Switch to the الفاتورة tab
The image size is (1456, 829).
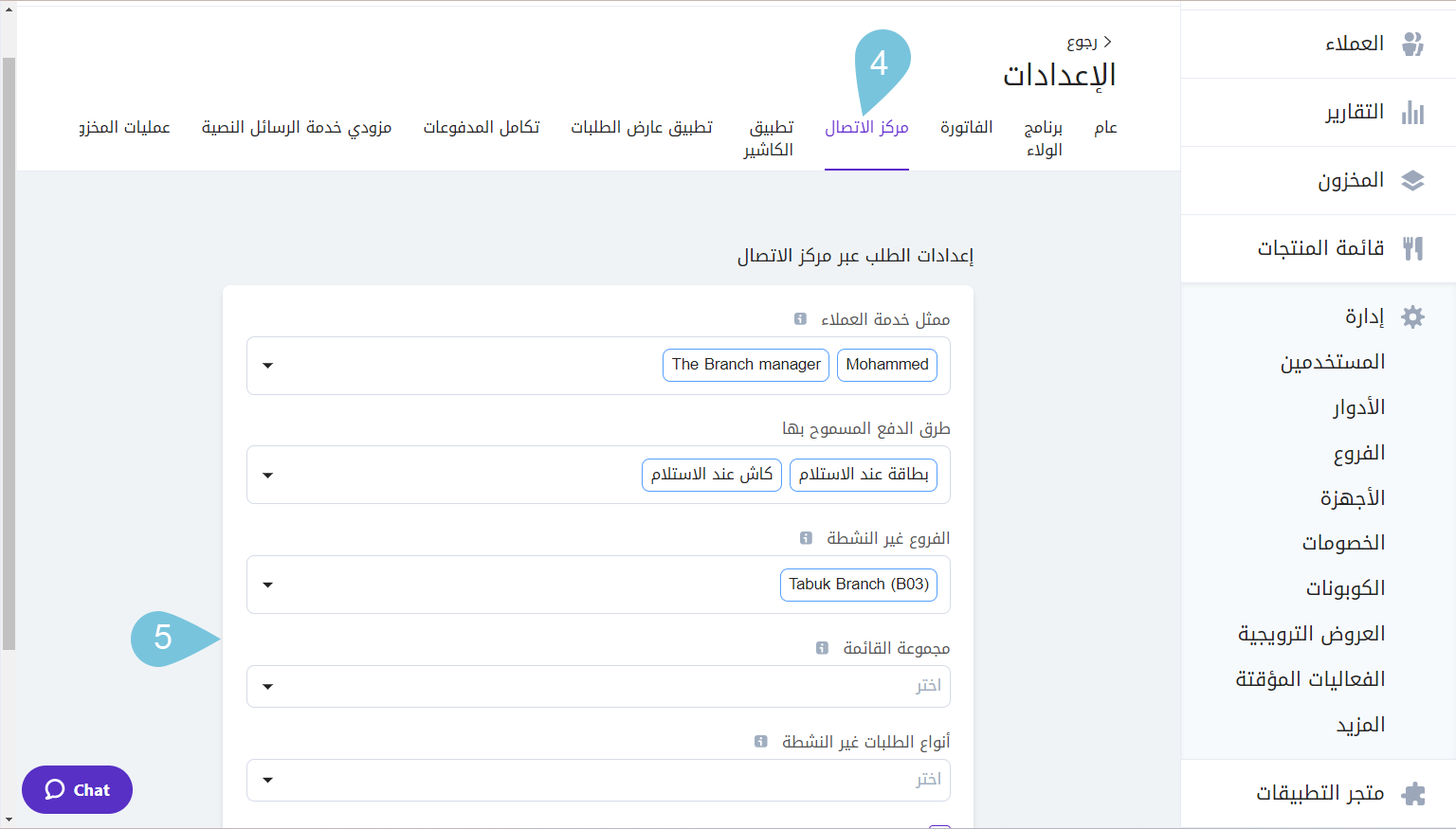[966, 126]
